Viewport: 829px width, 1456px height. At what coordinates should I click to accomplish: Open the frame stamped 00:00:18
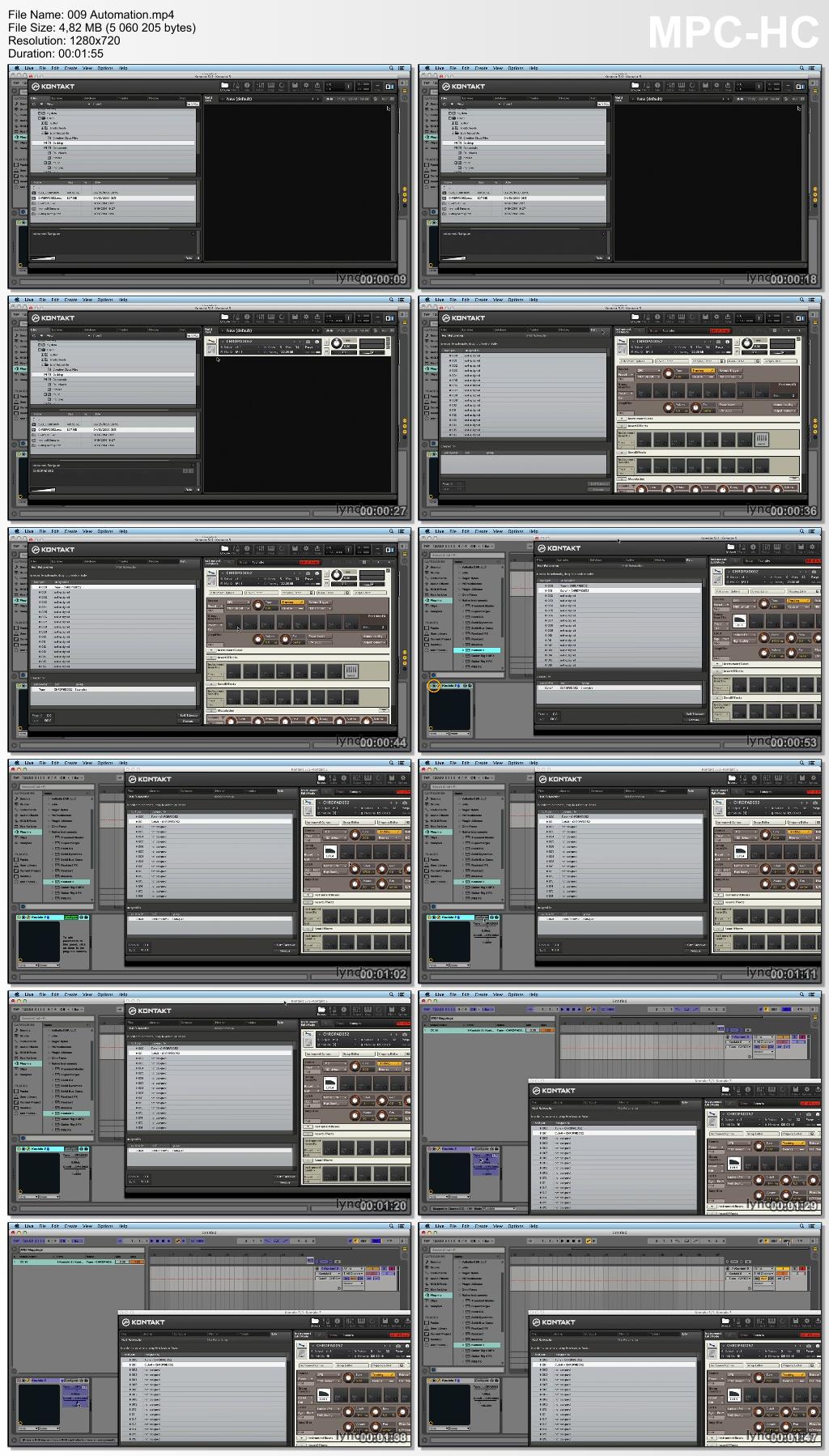[620, 177]
